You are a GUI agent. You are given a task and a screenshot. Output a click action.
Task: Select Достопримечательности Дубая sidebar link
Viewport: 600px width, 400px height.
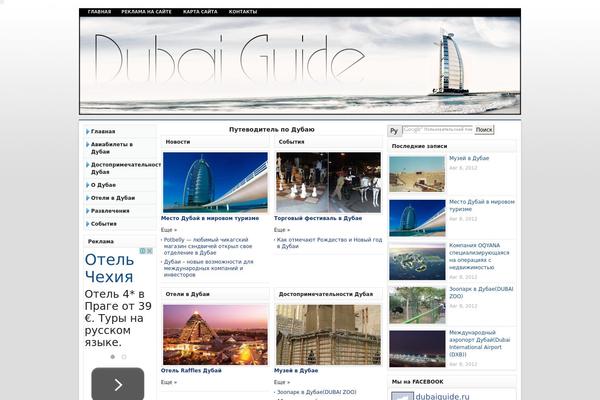click(x=126, y=168)
